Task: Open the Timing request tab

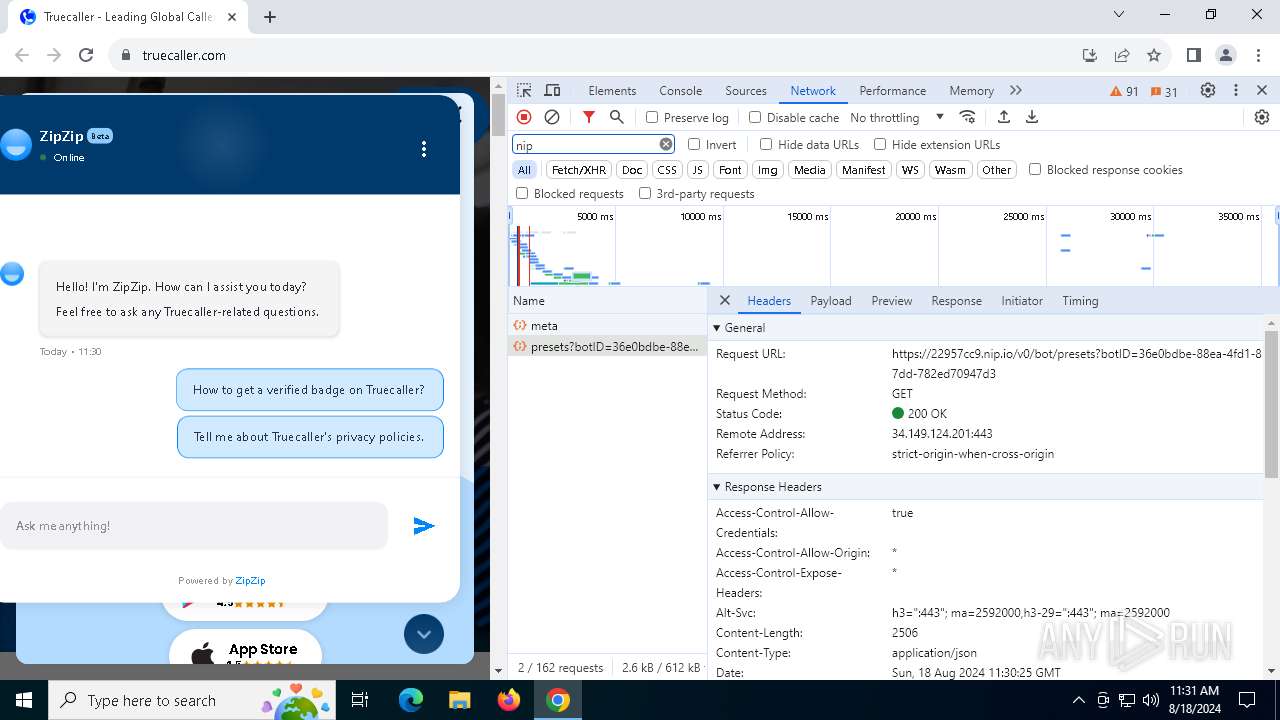Action: pyautogui.click(x=1080, y=300)
